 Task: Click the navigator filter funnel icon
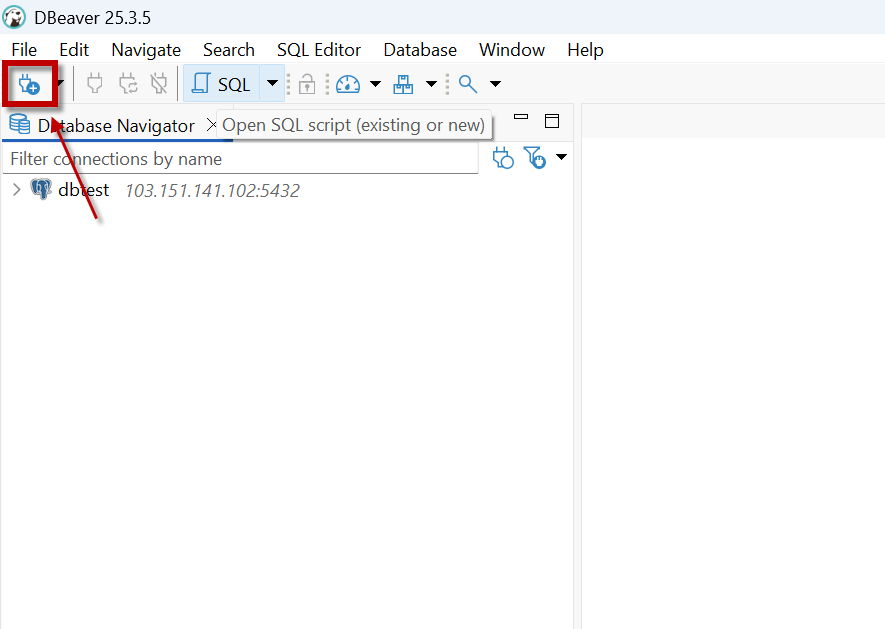tap(536, 158)
